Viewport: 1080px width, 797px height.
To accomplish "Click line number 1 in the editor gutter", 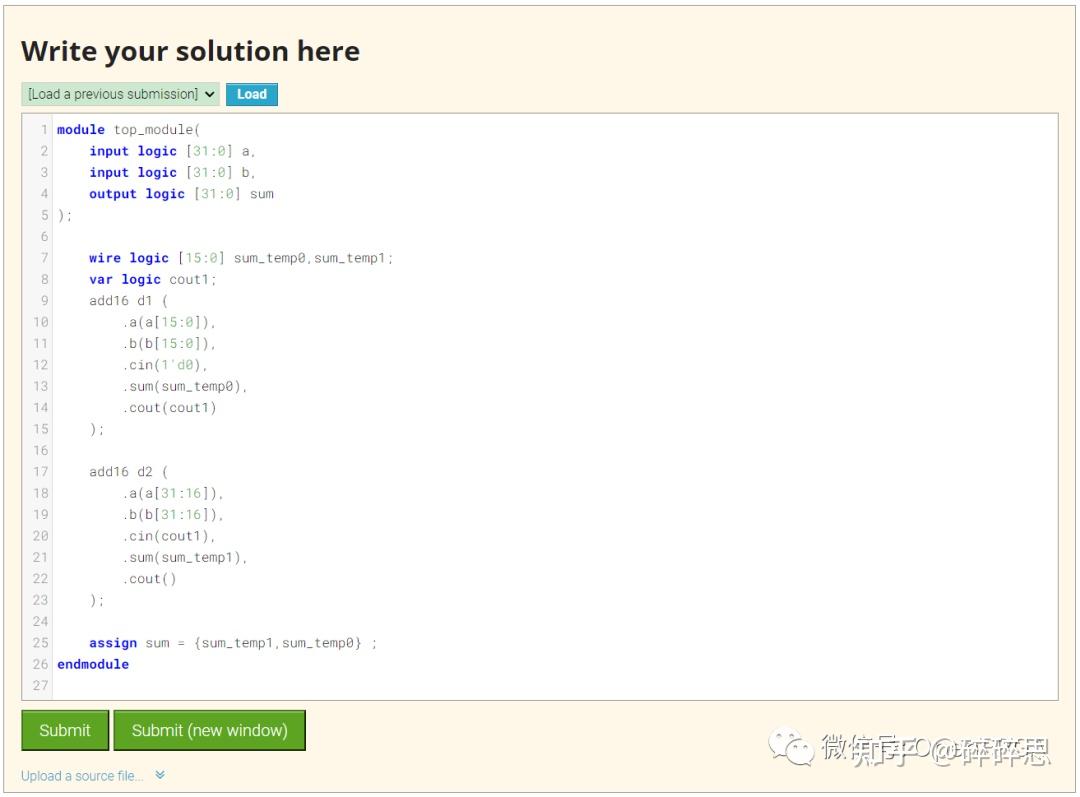I will coord(43,129).
